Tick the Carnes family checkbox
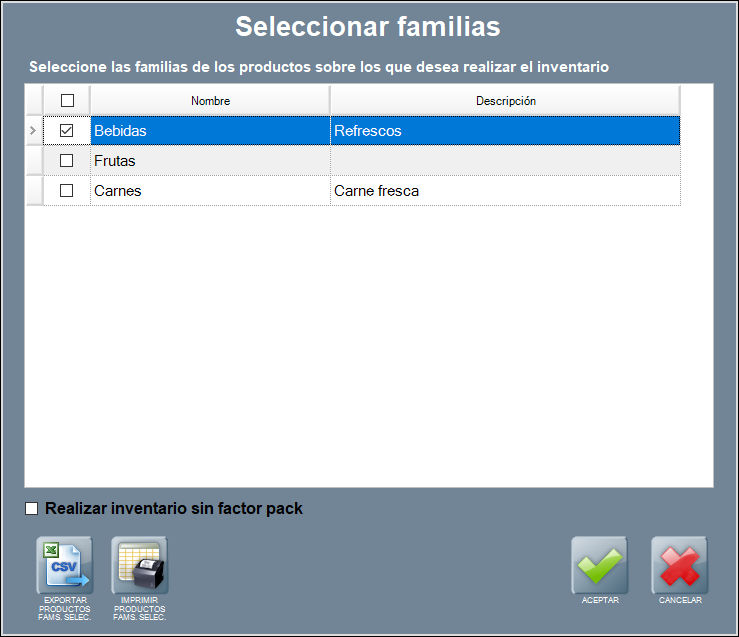 pos(67,191)
